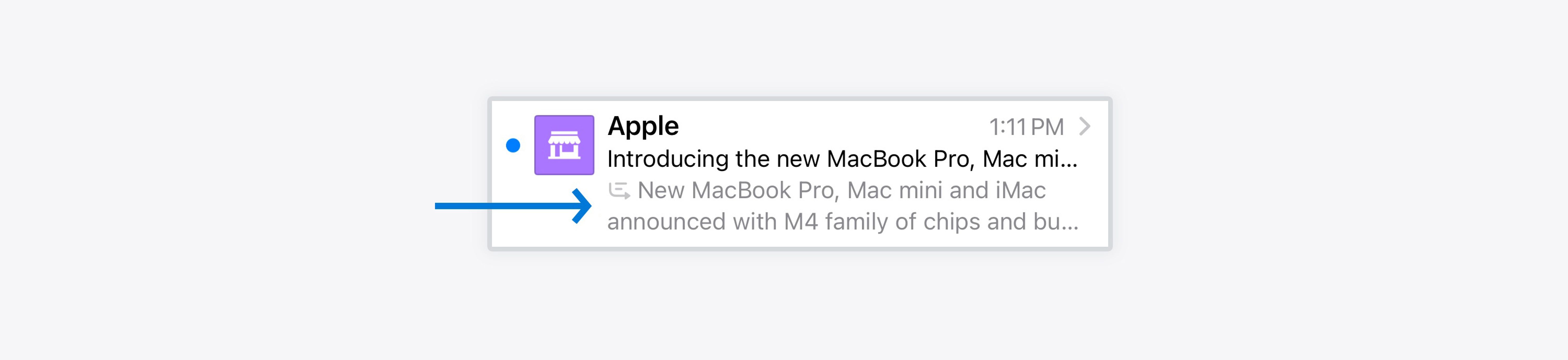Click the blue arrow annotation's arrowhead

[582, 206]
